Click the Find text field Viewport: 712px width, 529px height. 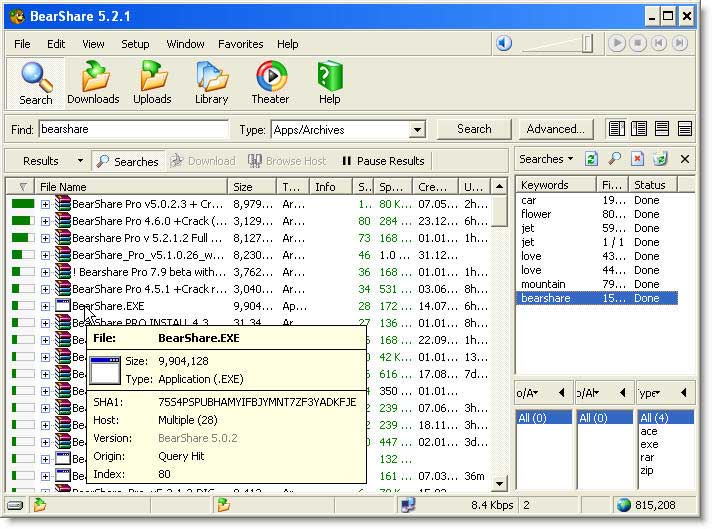[x=134, y=129]
